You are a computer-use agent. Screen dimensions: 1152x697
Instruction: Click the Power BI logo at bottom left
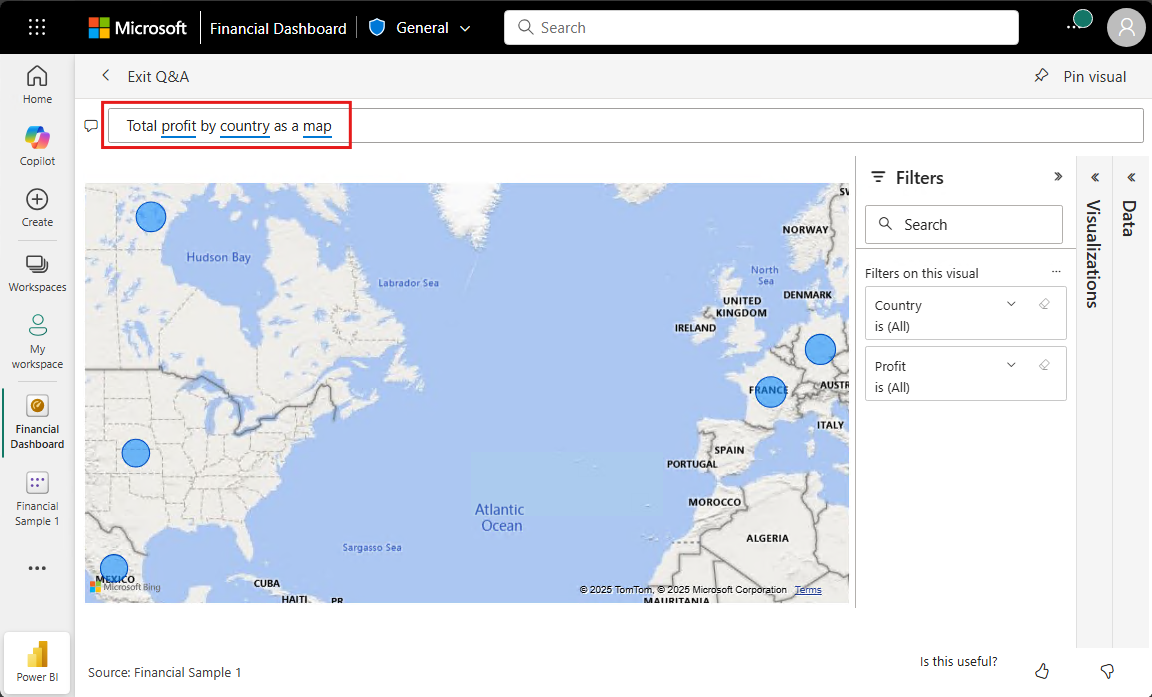pyautogui.click(x=37, y=662)
